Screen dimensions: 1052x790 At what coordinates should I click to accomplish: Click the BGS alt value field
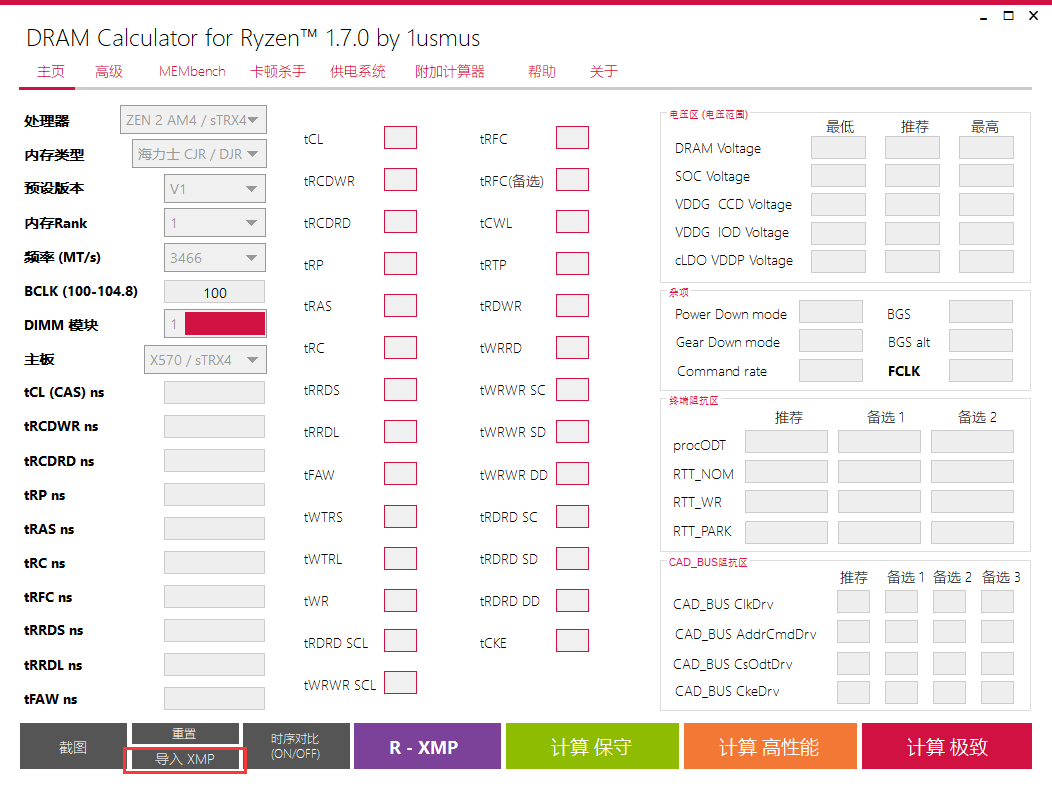981,341
